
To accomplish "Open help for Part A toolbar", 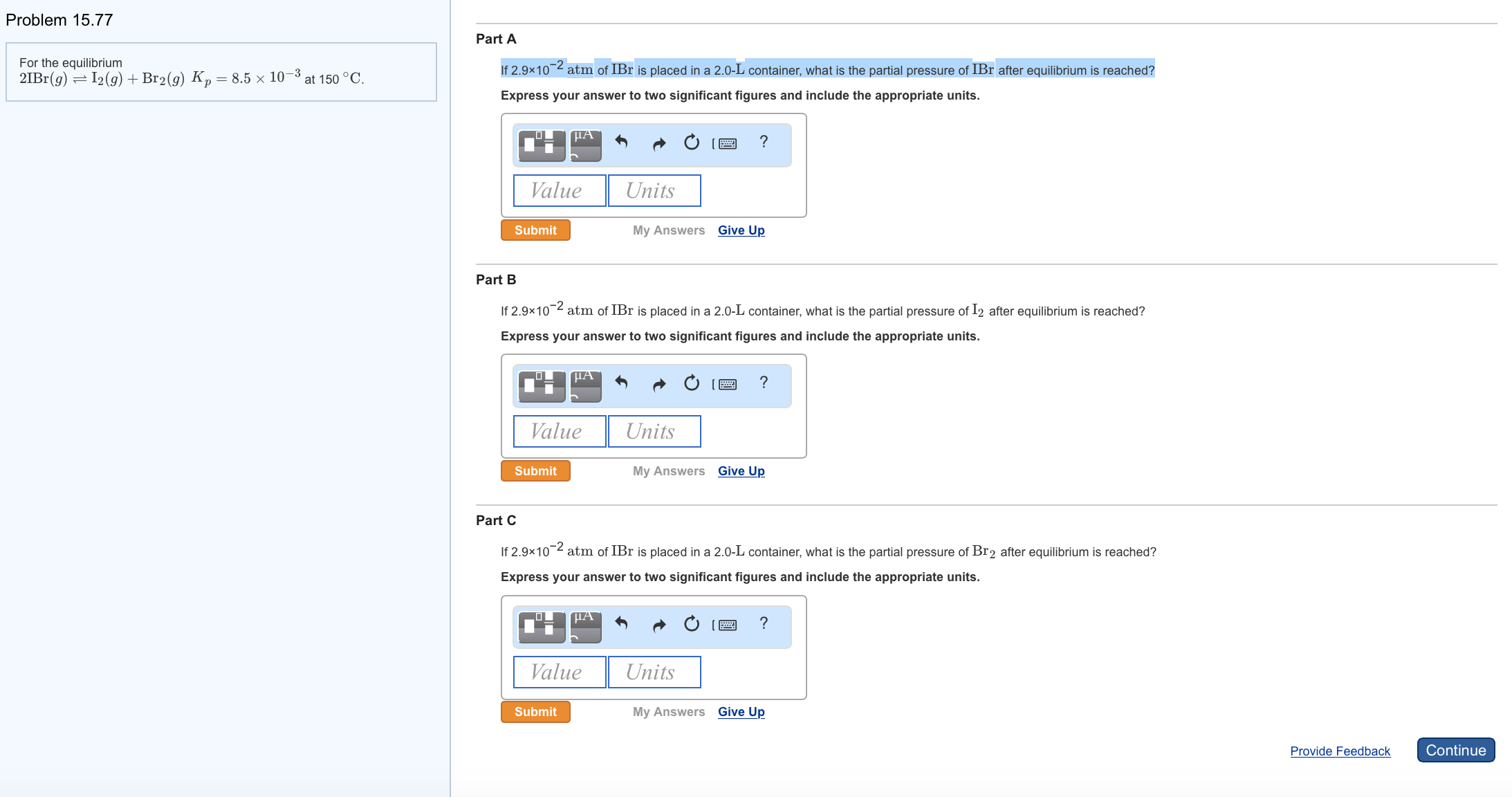I will click(764, 142).
